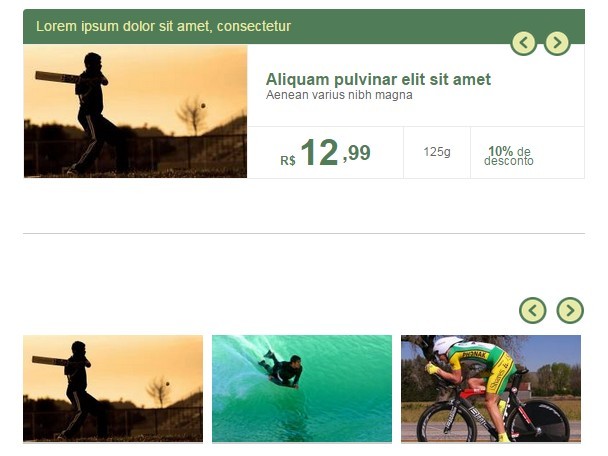Screen dimensions: 608x456
Task: Click the 125g weight cell
Action: click(437, 152)
